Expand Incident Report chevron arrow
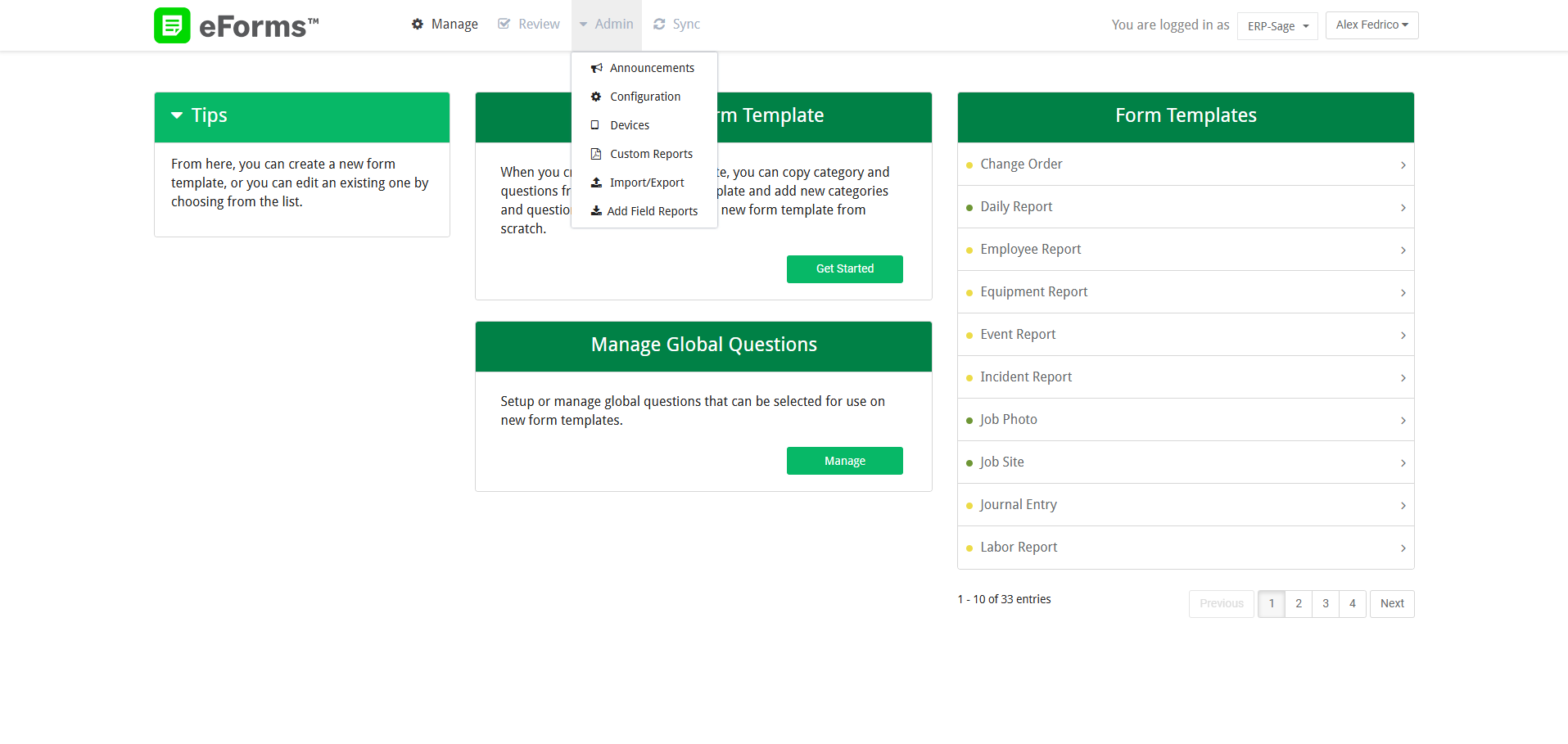 point(1403,378)
